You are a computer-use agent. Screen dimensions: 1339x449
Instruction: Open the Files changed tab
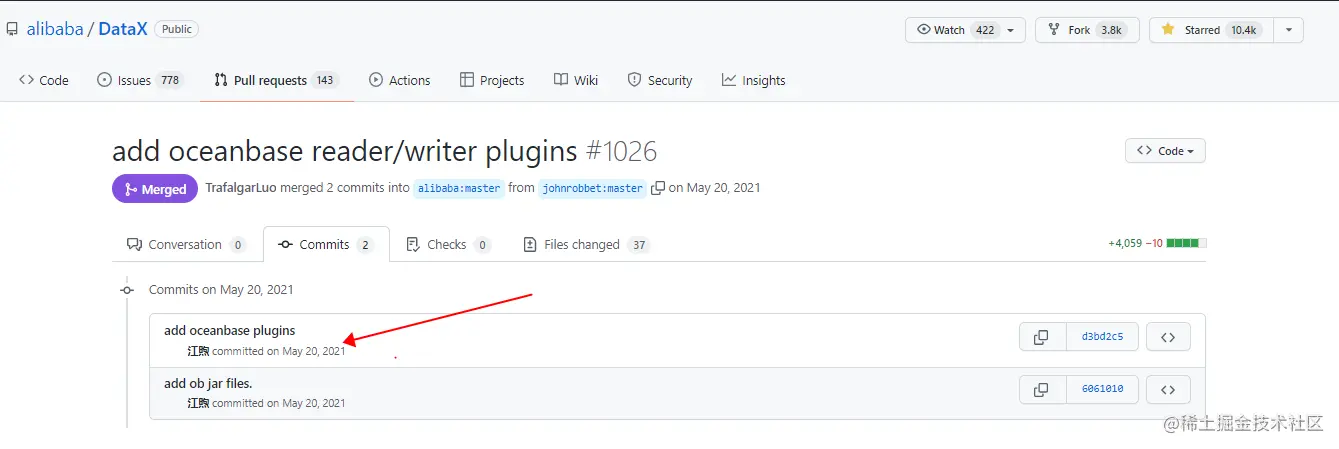pos(586,244)
